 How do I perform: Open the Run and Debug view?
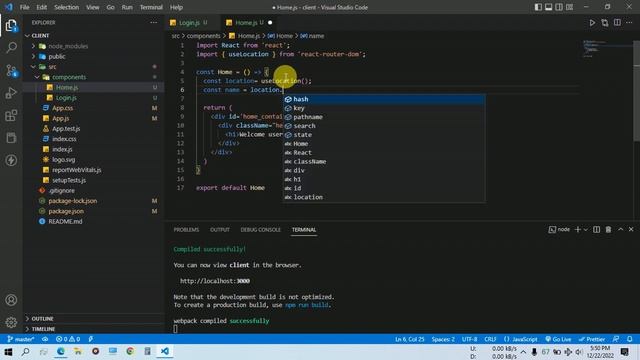[x=11, y=93]
